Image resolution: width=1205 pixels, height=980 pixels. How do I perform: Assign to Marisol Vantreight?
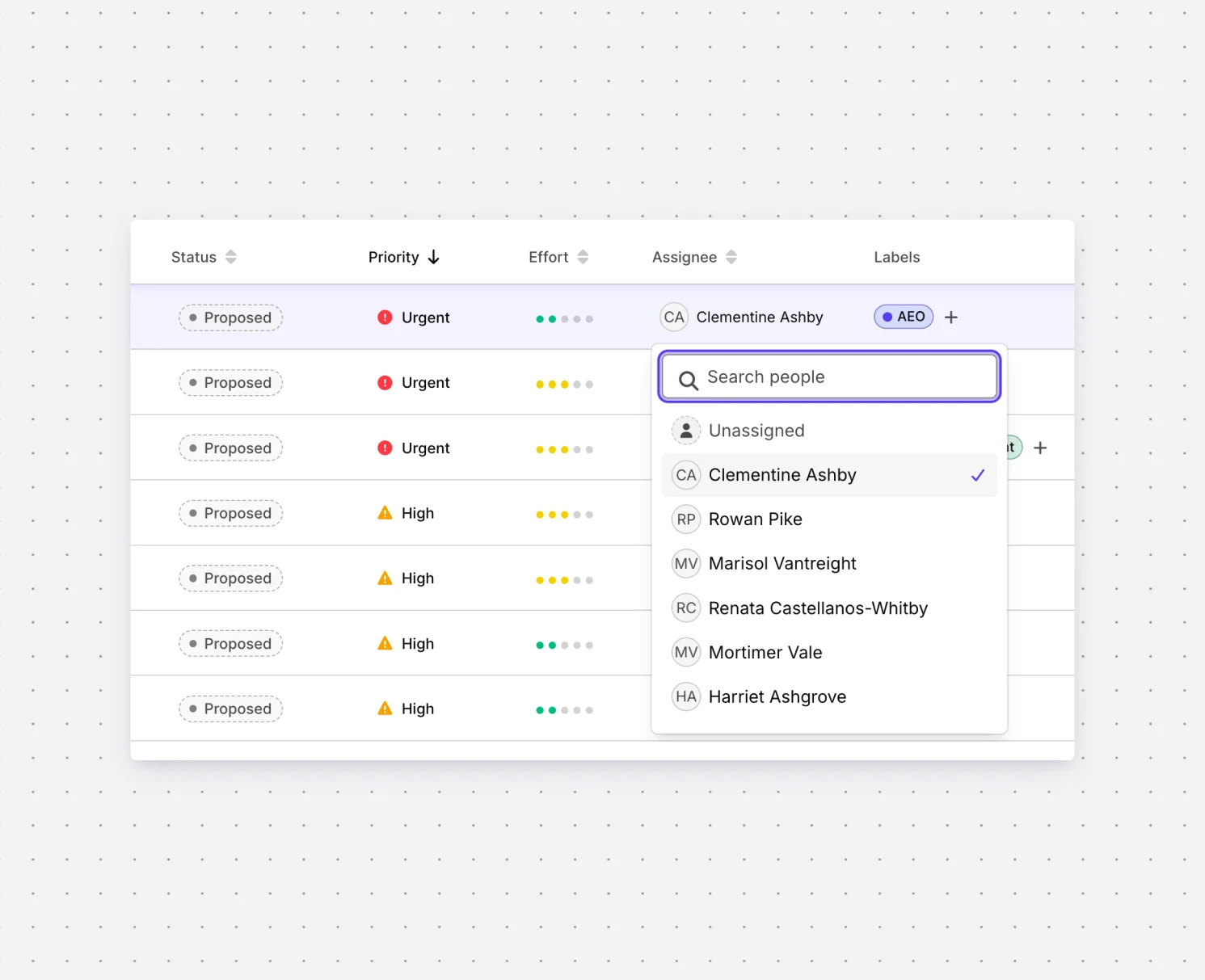coord(829,564)
